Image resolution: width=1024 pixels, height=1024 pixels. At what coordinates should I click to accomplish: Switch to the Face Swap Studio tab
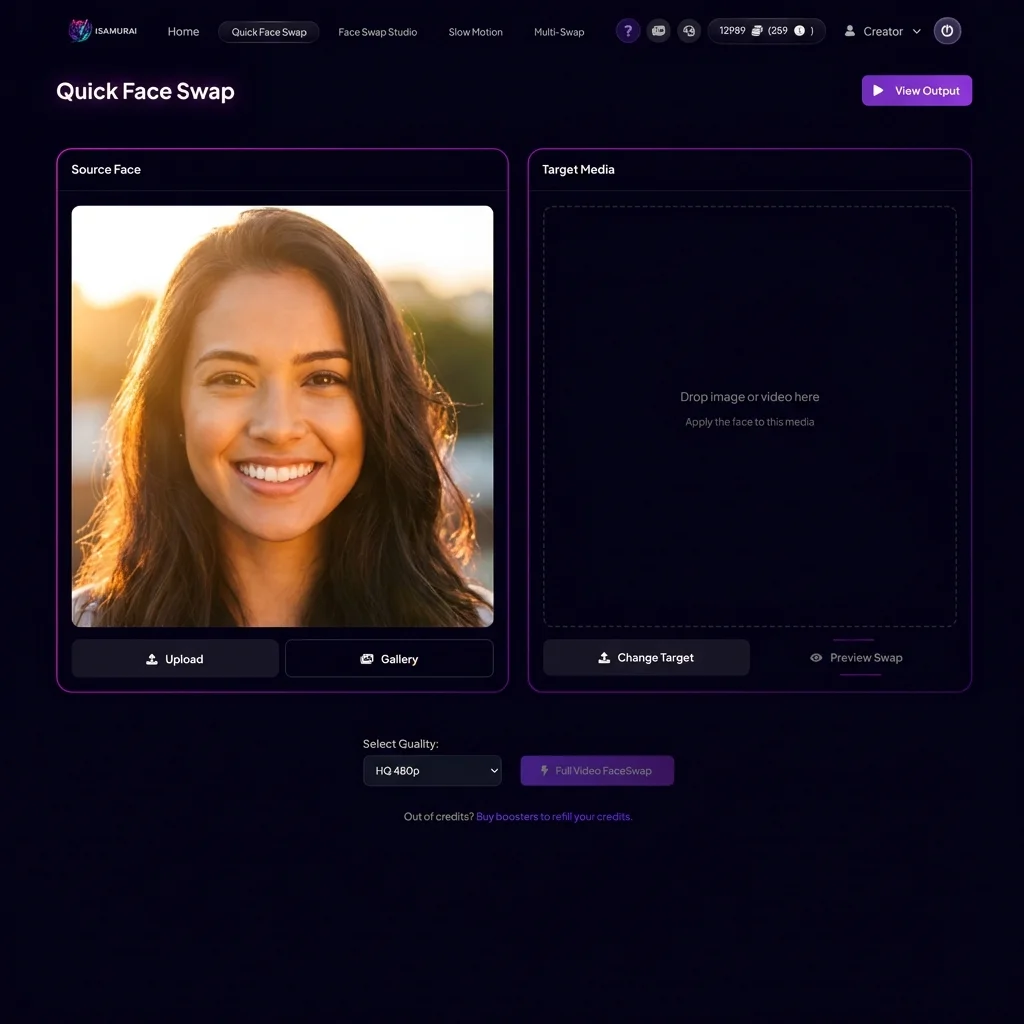pyautogui.click(x=378, y=32)
